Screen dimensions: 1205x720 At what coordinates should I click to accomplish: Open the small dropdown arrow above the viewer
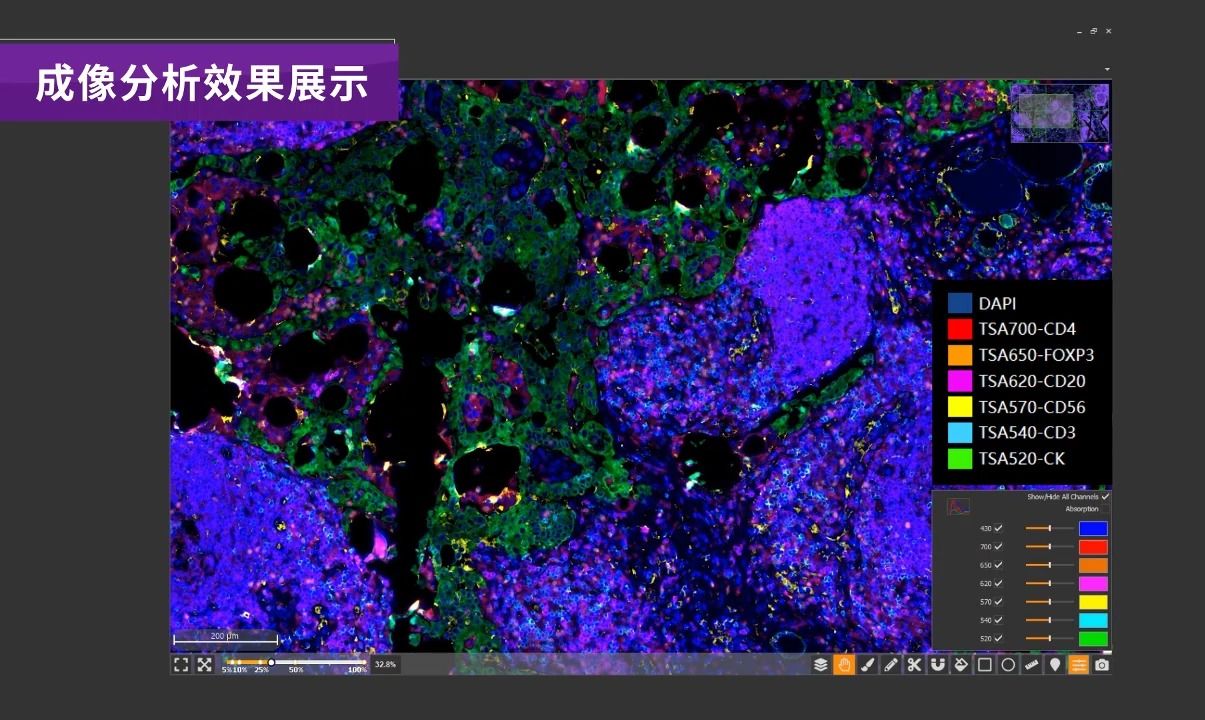1107,69
